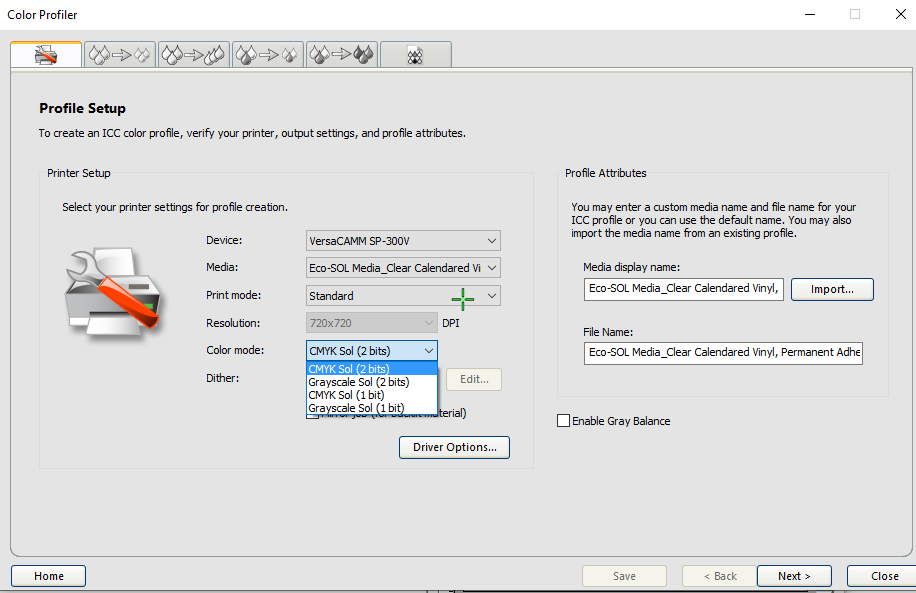
Task: Open the disabled Resolution 720x720 dropdown
Action: pyautogui.click(x=372, y=323)
